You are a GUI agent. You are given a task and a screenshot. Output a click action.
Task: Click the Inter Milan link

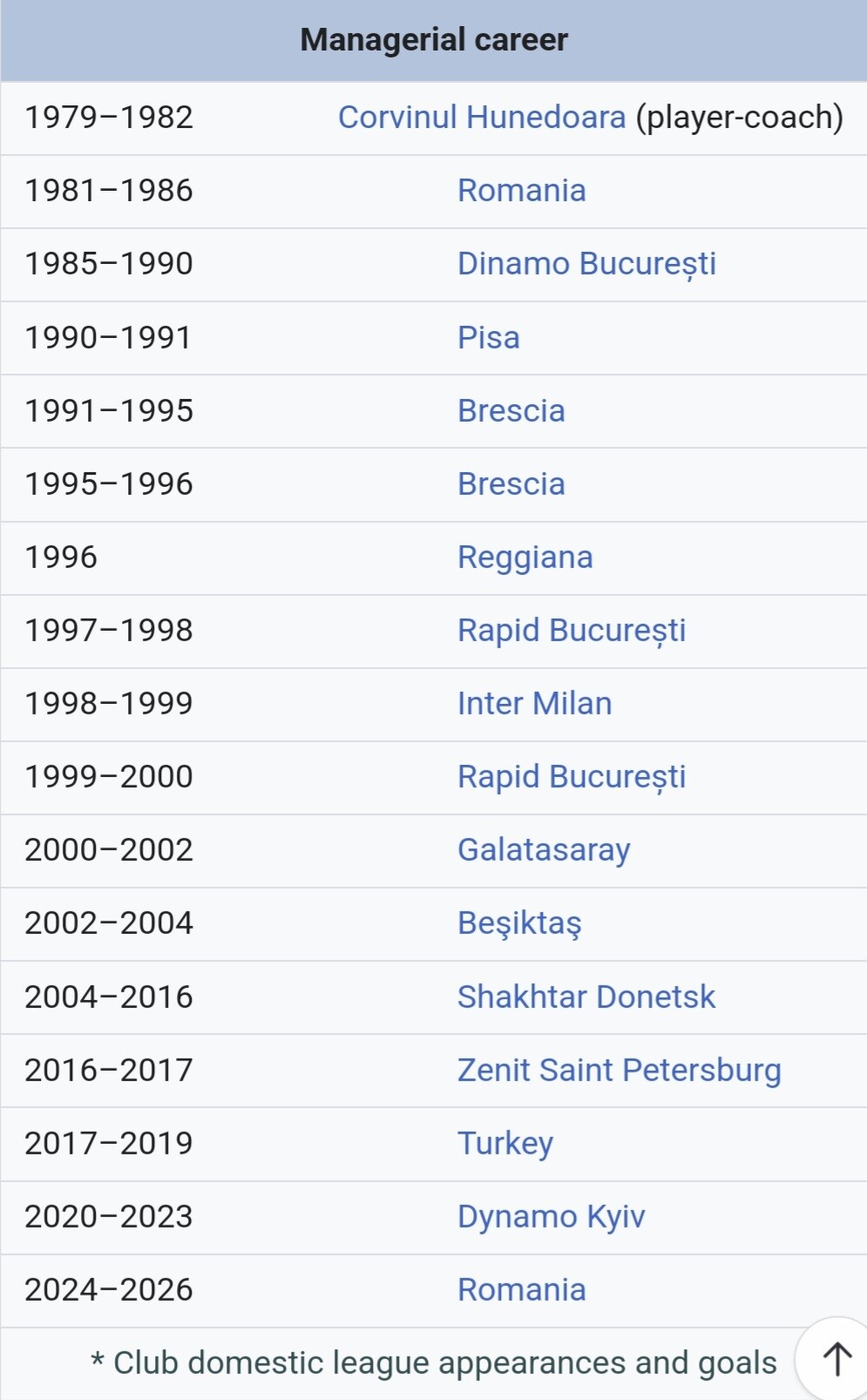tap(535, 703)
